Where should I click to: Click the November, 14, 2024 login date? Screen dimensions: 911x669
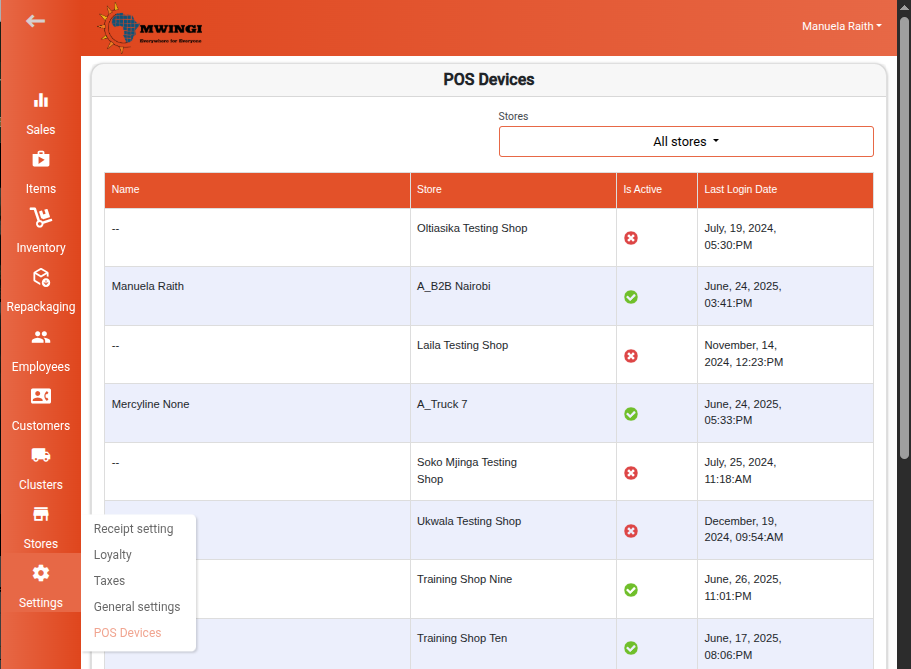tap(744, 353)
